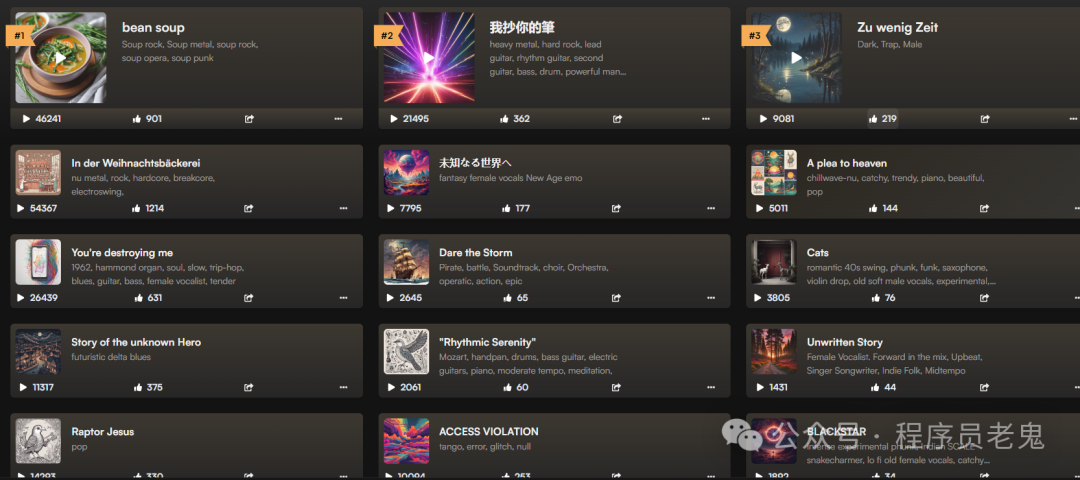Share You're destroying me track
Screen dimensions: 1080x480
coord(249,298)
